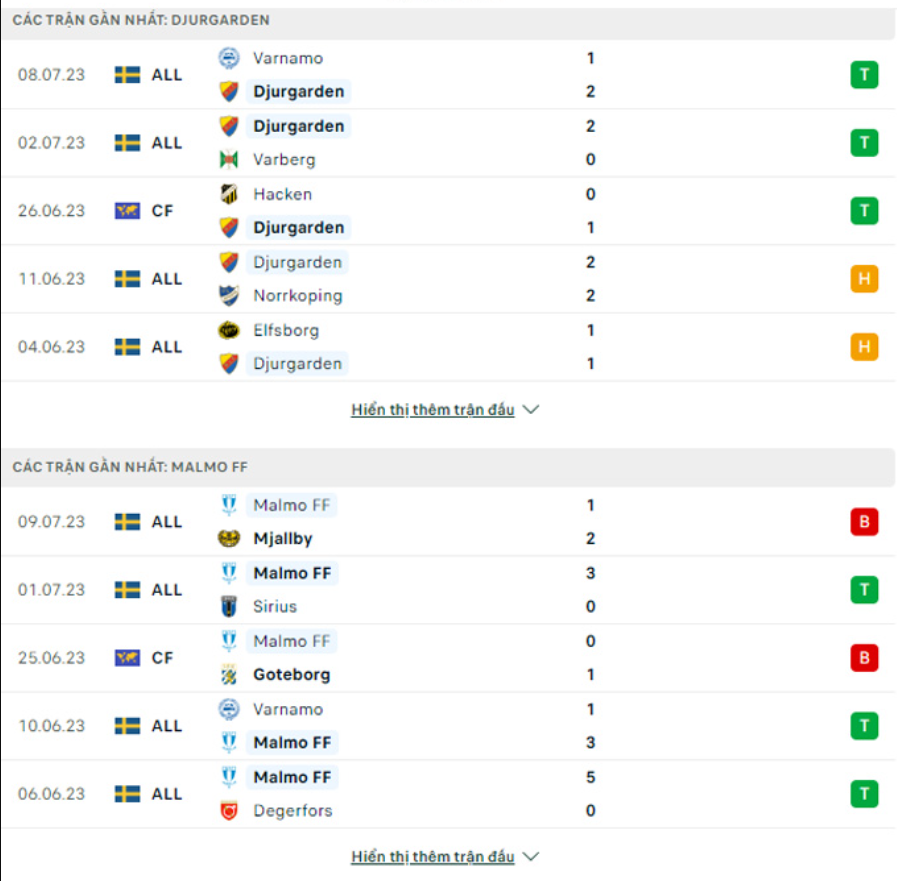Screen dimensions: 897x881
Task: Click the red B badge for Mjallby loss
Action: click(864, 521)
